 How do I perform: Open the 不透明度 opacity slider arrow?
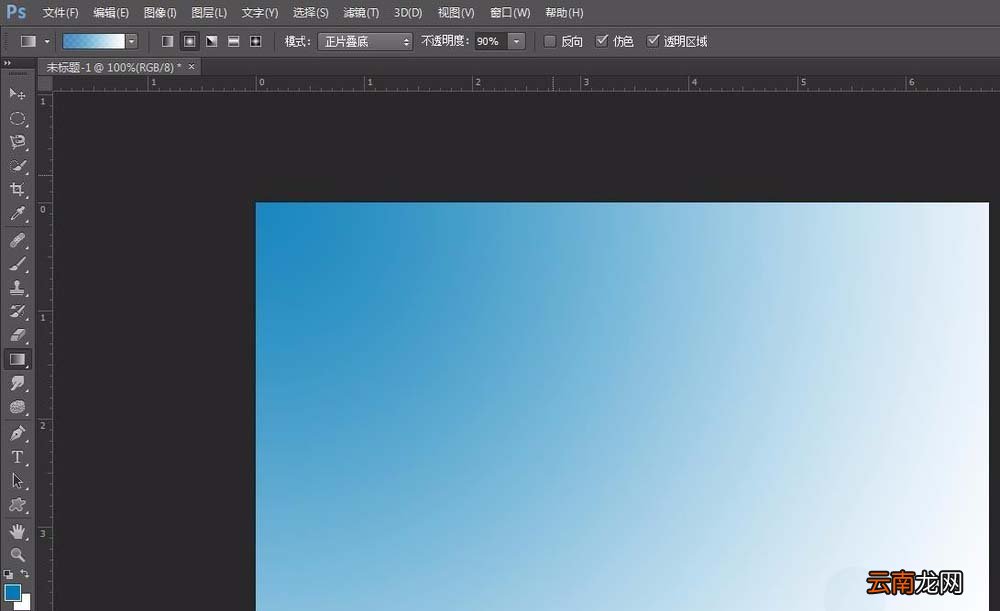pos(517,41)
